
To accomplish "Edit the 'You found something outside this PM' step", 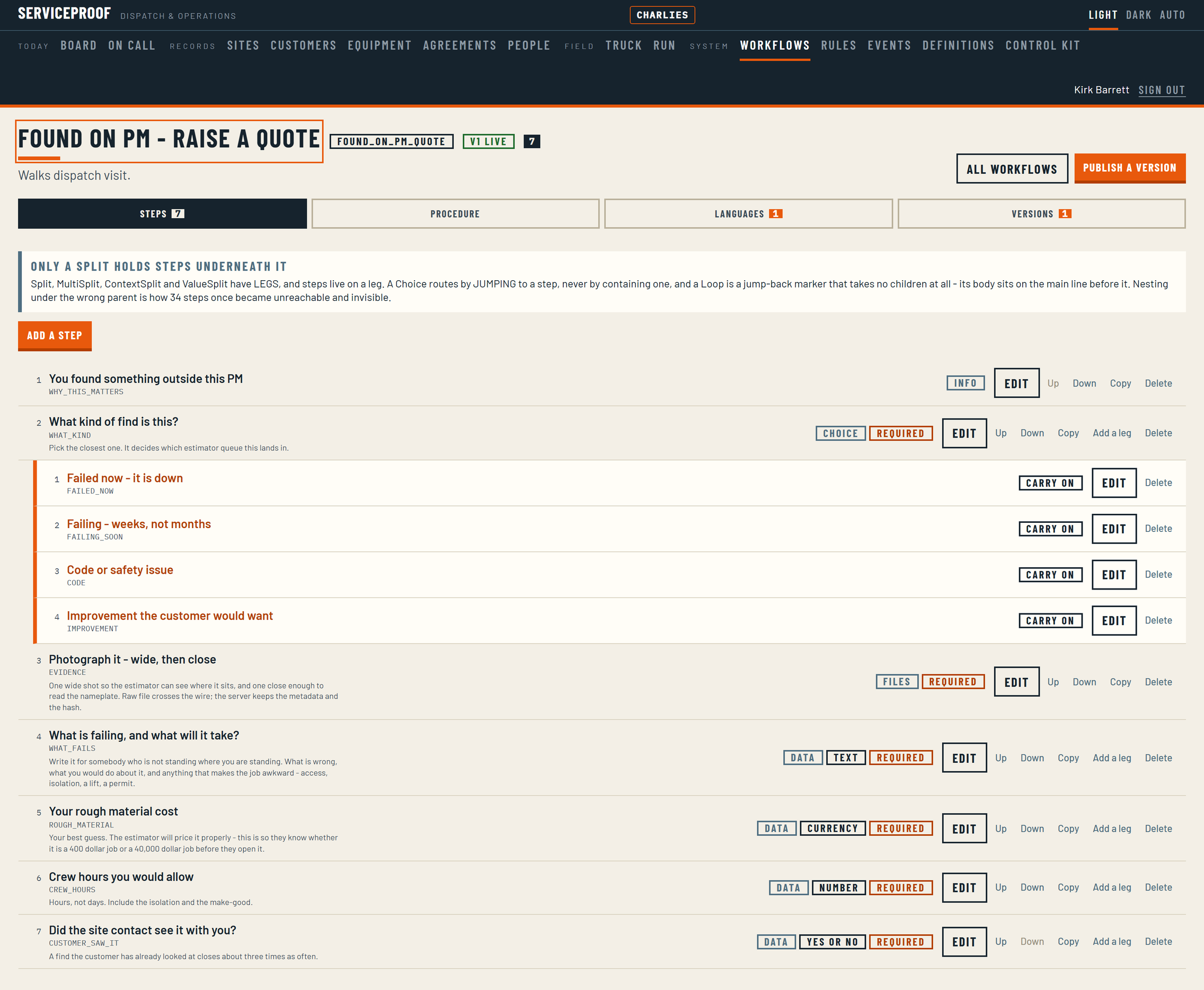I will [x=1016, y=383].
